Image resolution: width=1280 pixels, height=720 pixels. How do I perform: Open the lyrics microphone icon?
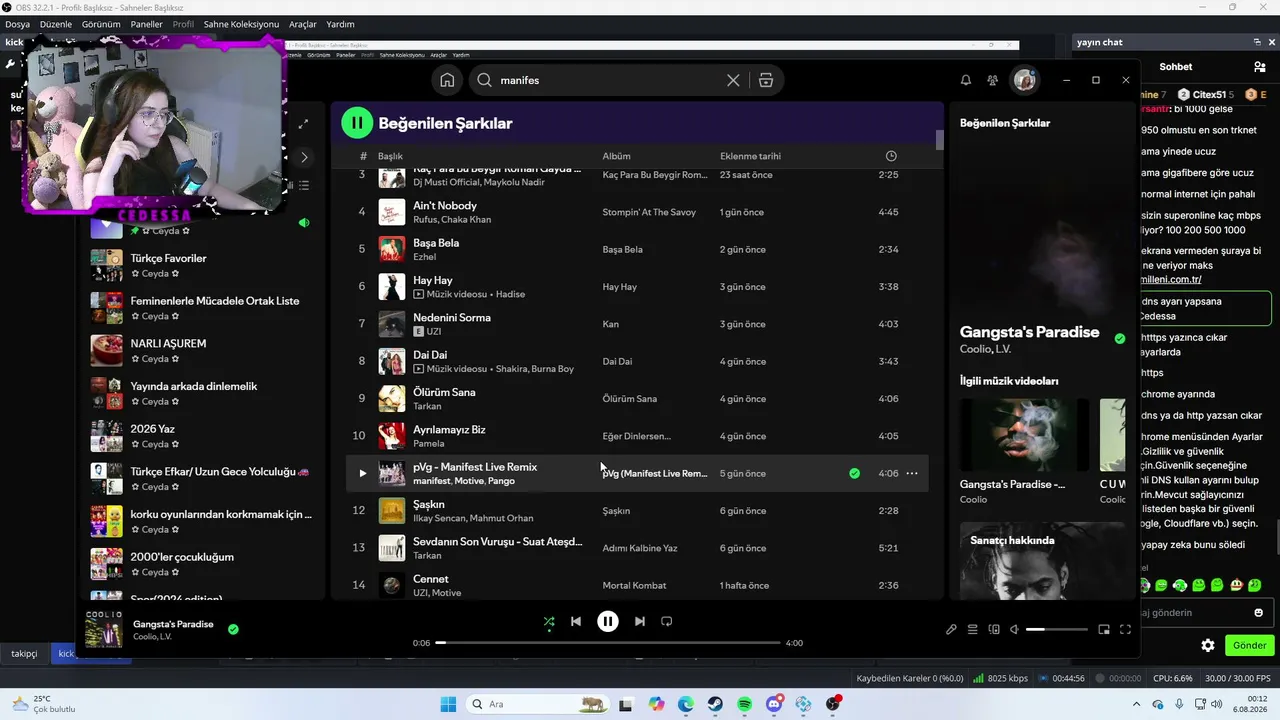pyautogui.click(x=951, y=629)
